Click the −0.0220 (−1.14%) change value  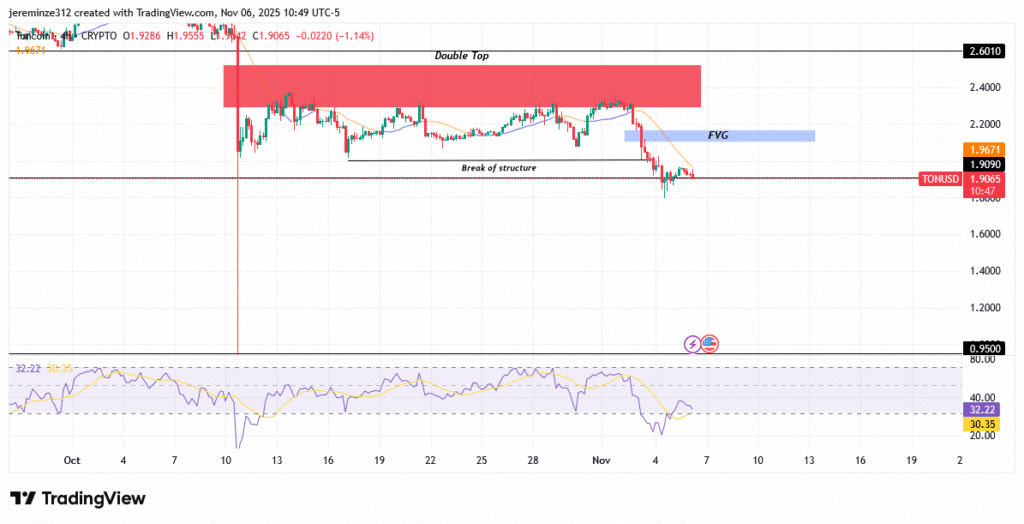pos(335,36)
